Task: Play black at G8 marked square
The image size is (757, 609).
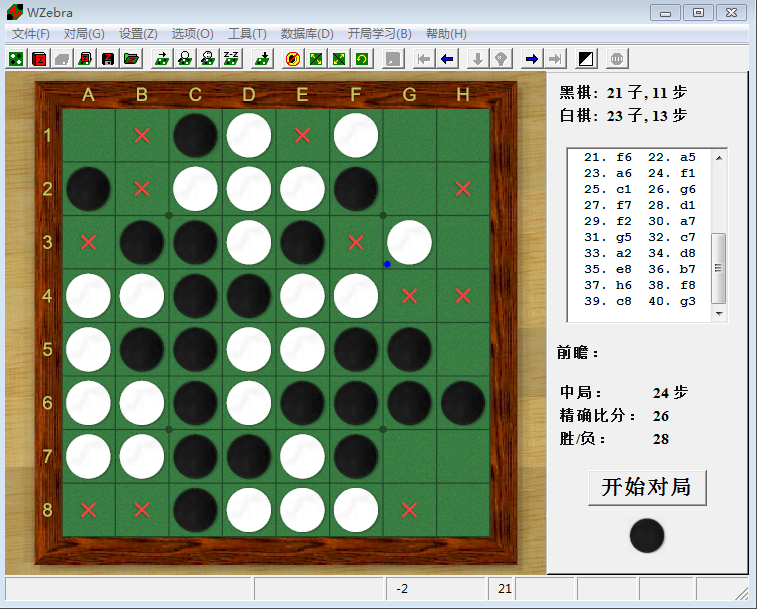Action: [409, 510]
